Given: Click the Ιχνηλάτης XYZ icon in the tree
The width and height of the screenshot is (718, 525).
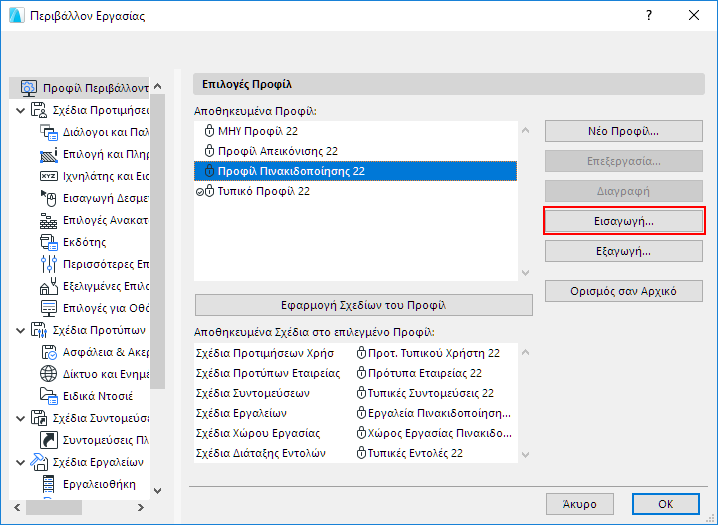Looking at the screenshot, I should pyautogui.click(x=49, y=176).
